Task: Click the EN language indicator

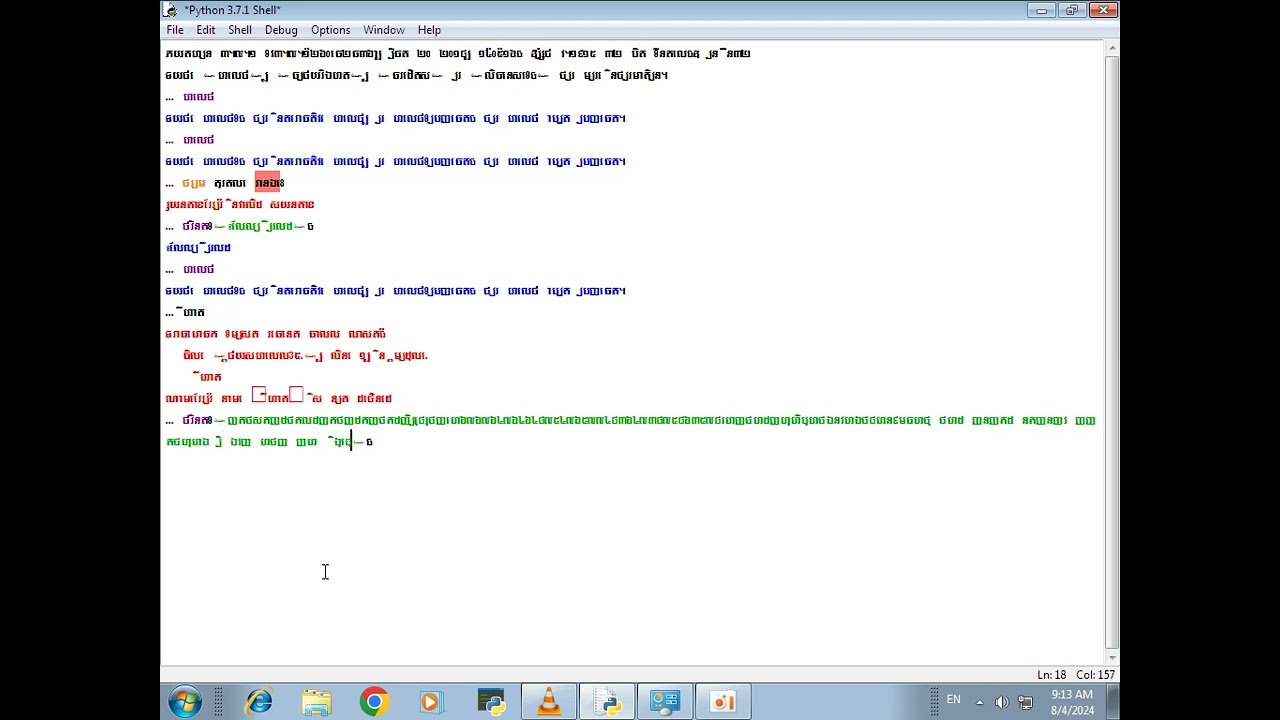Action: (x=953, y=700)
